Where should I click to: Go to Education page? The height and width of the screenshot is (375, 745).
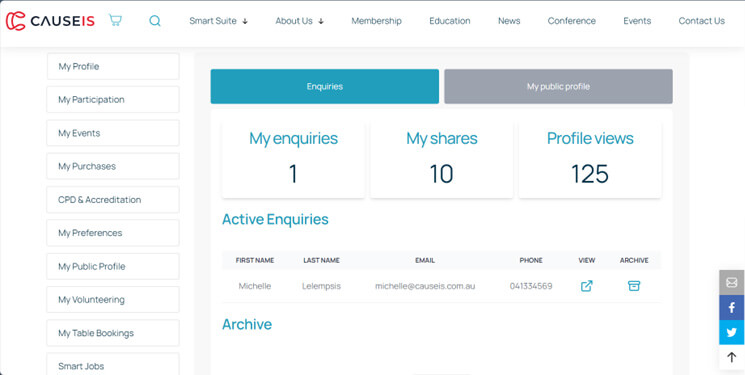(x=449, y=21)
